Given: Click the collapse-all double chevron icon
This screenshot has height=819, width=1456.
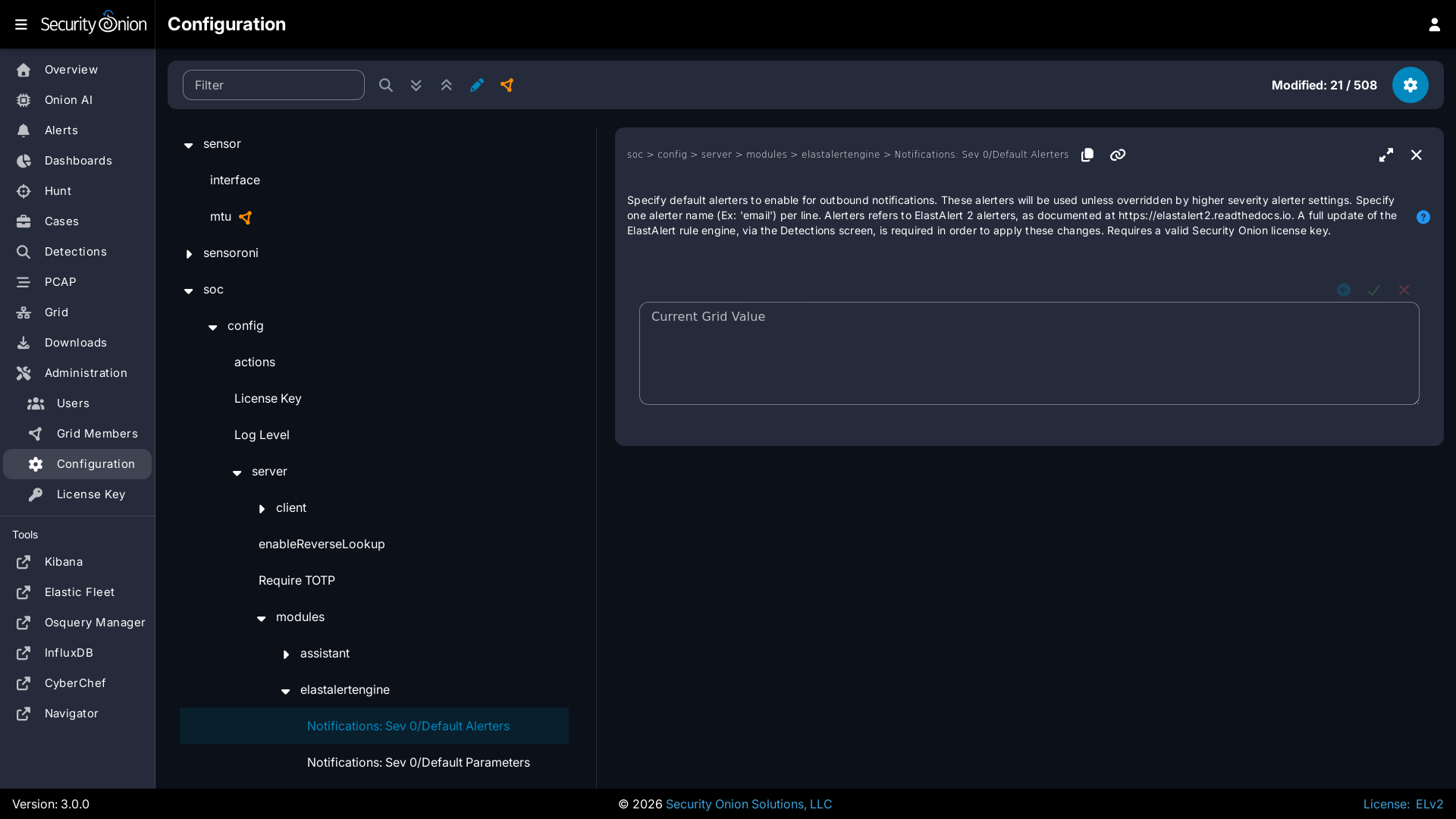Looking at the screenshot, I should [x=446, y=85].
